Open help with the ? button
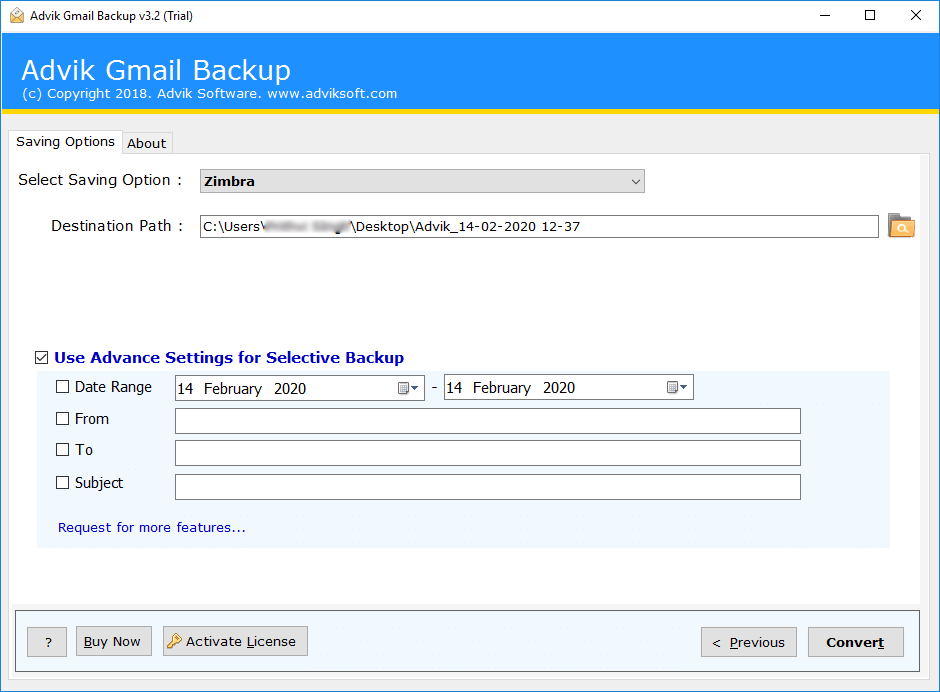Screen dimensions: 940x692 tap(47, 642)
